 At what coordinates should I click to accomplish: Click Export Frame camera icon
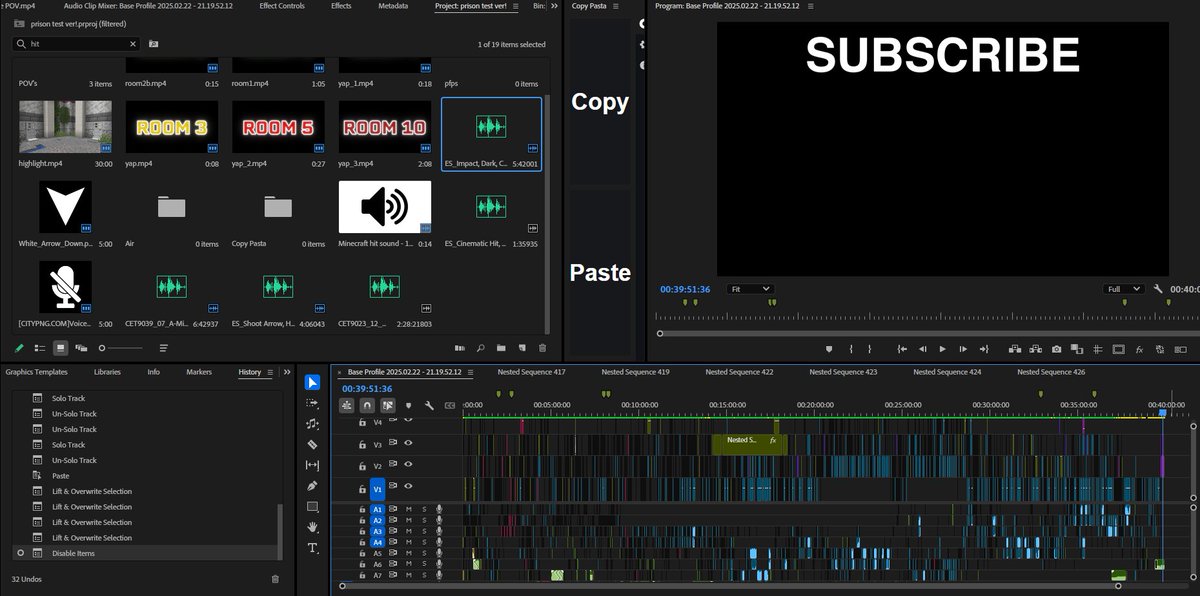pyautogui.click(x=1057, y=349)
